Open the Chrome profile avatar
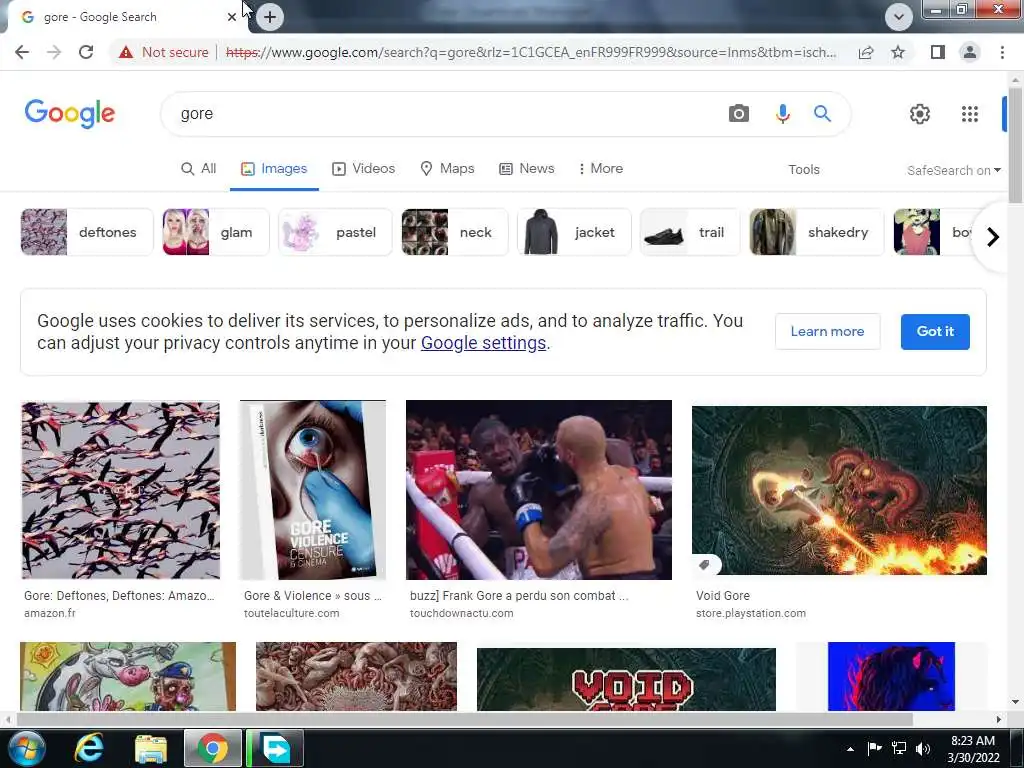This screenshot has width=1024, height=768. coord(970,52)
